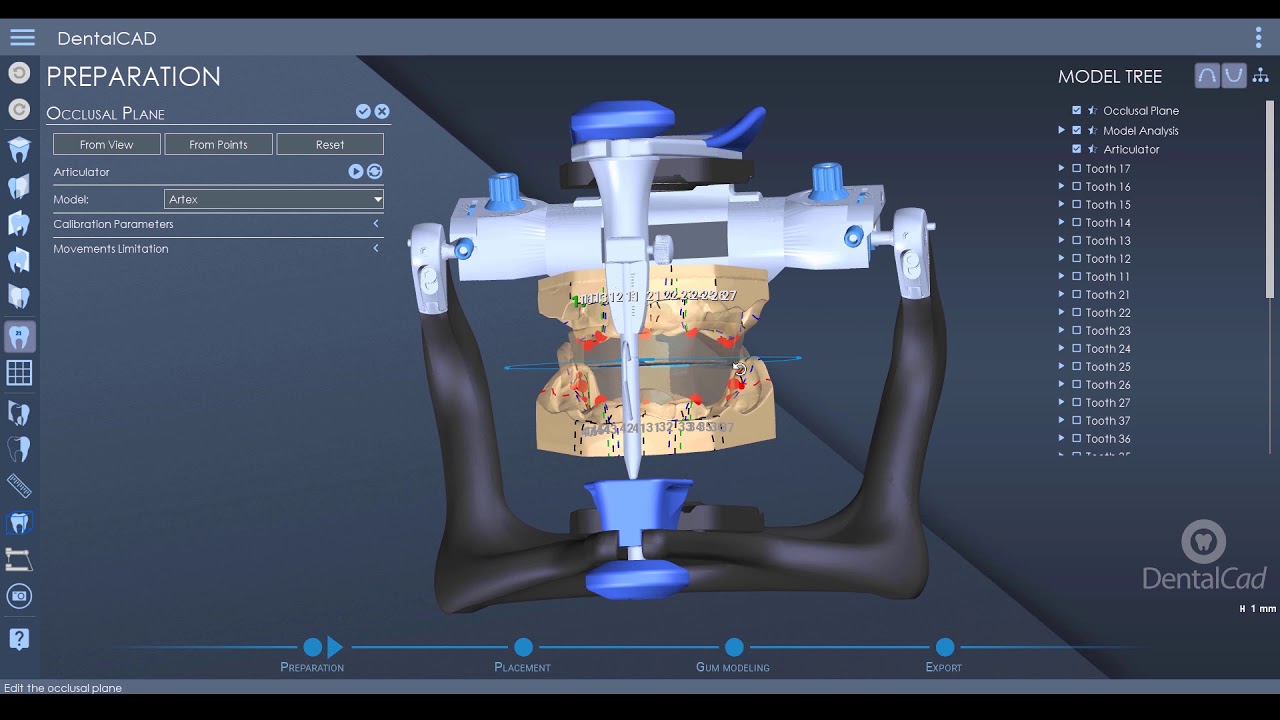The height and width of the screenshot is (720, 1280).
Task: Go to the Preparation workflow step
Action: click(312, 647)
